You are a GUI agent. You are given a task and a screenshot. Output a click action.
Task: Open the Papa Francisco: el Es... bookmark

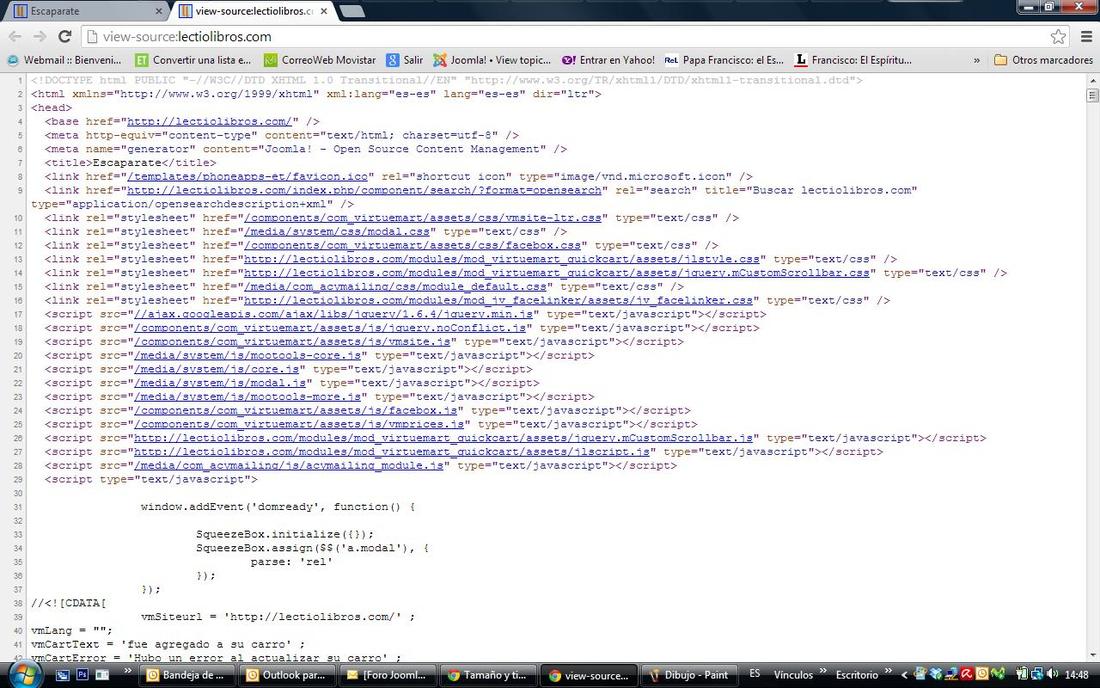tap(724, 60)
